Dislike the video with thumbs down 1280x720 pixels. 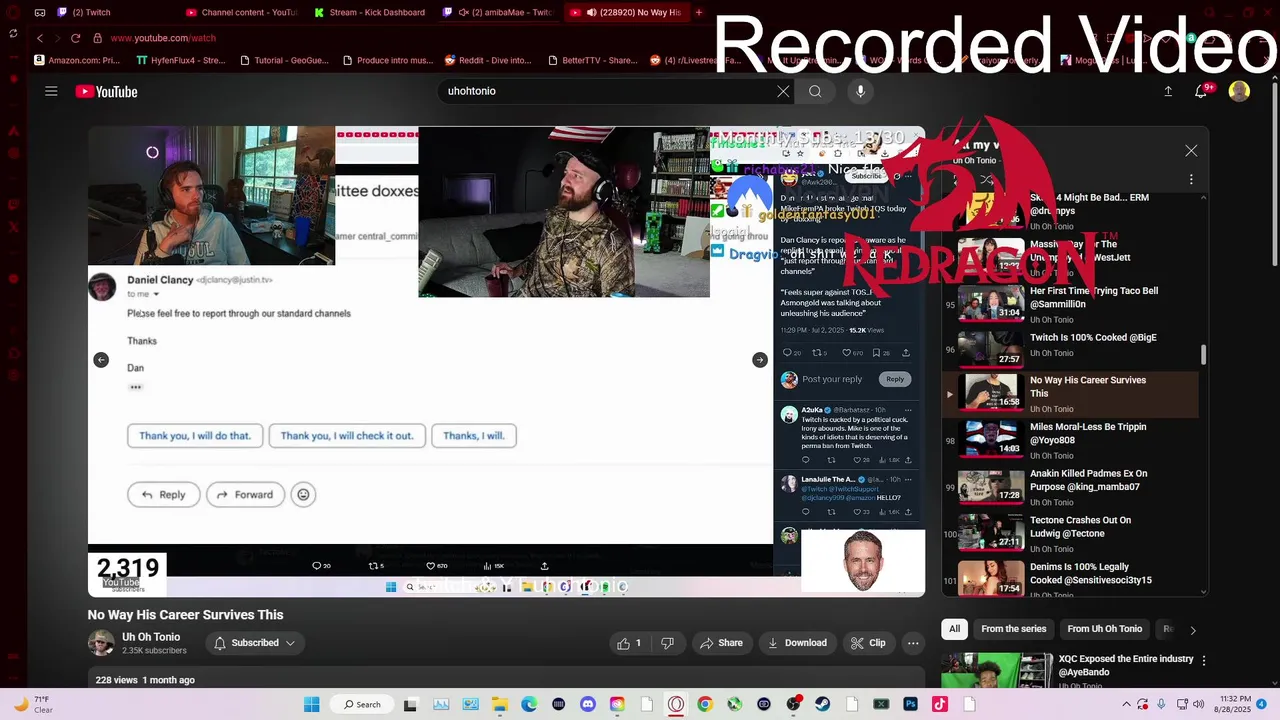click(x=667, y=643)
